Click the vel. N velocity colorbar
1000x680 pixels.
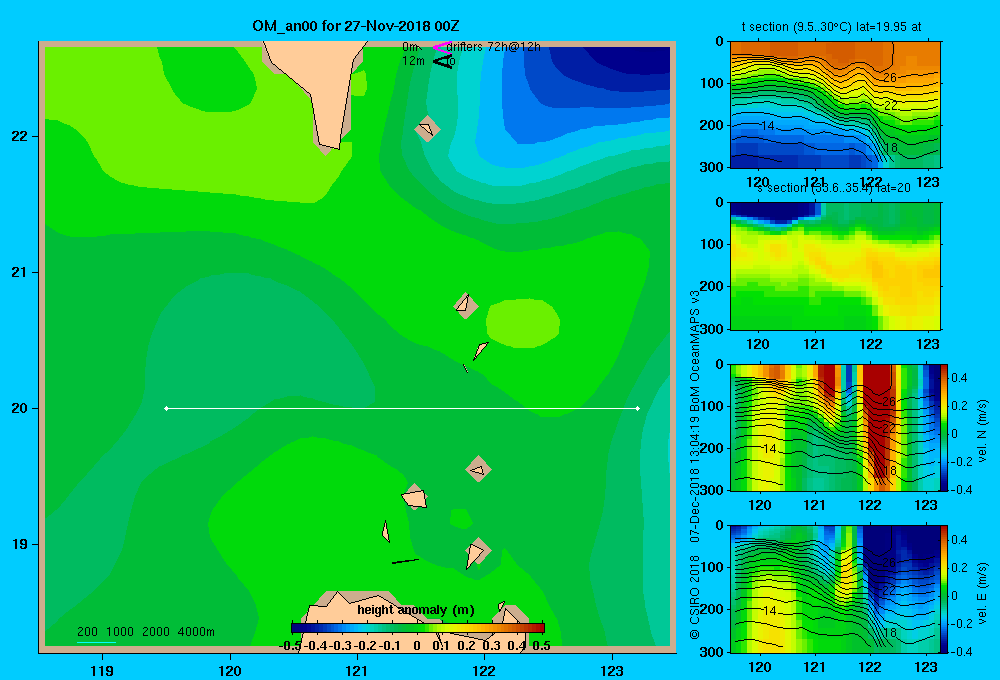945,427
